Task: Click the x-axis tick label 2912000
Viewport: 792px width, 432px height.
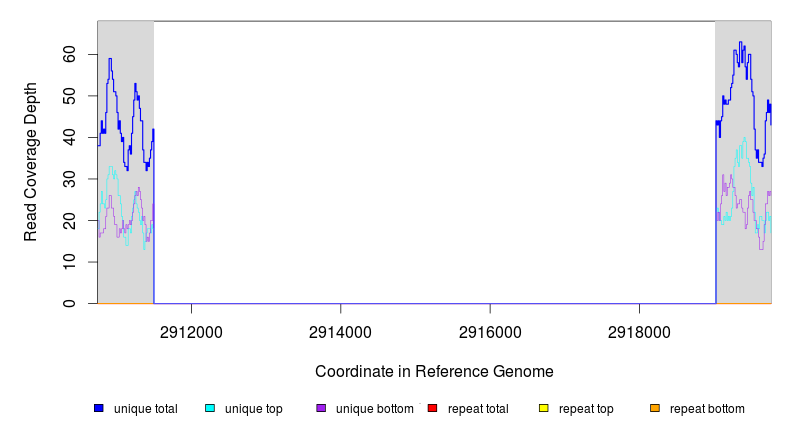Action: 192,331
